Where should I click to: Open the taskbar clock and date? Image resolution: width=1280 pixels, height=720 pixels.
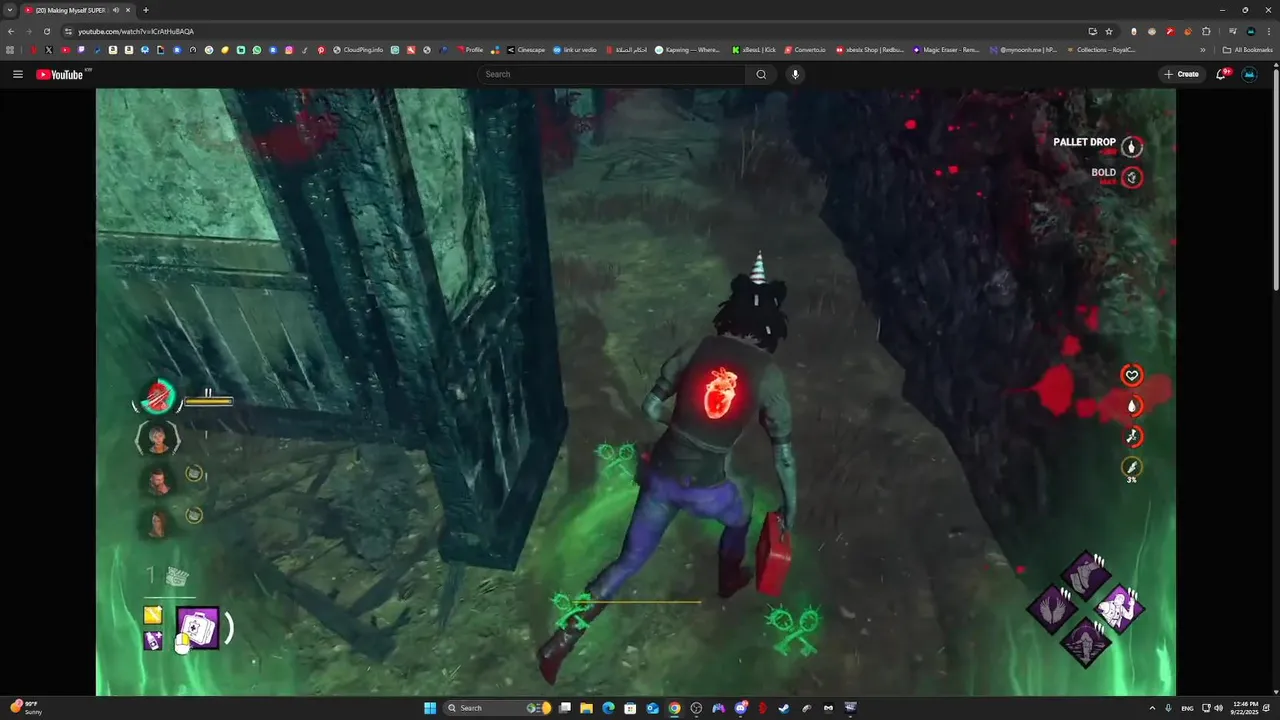[1245, 708]
